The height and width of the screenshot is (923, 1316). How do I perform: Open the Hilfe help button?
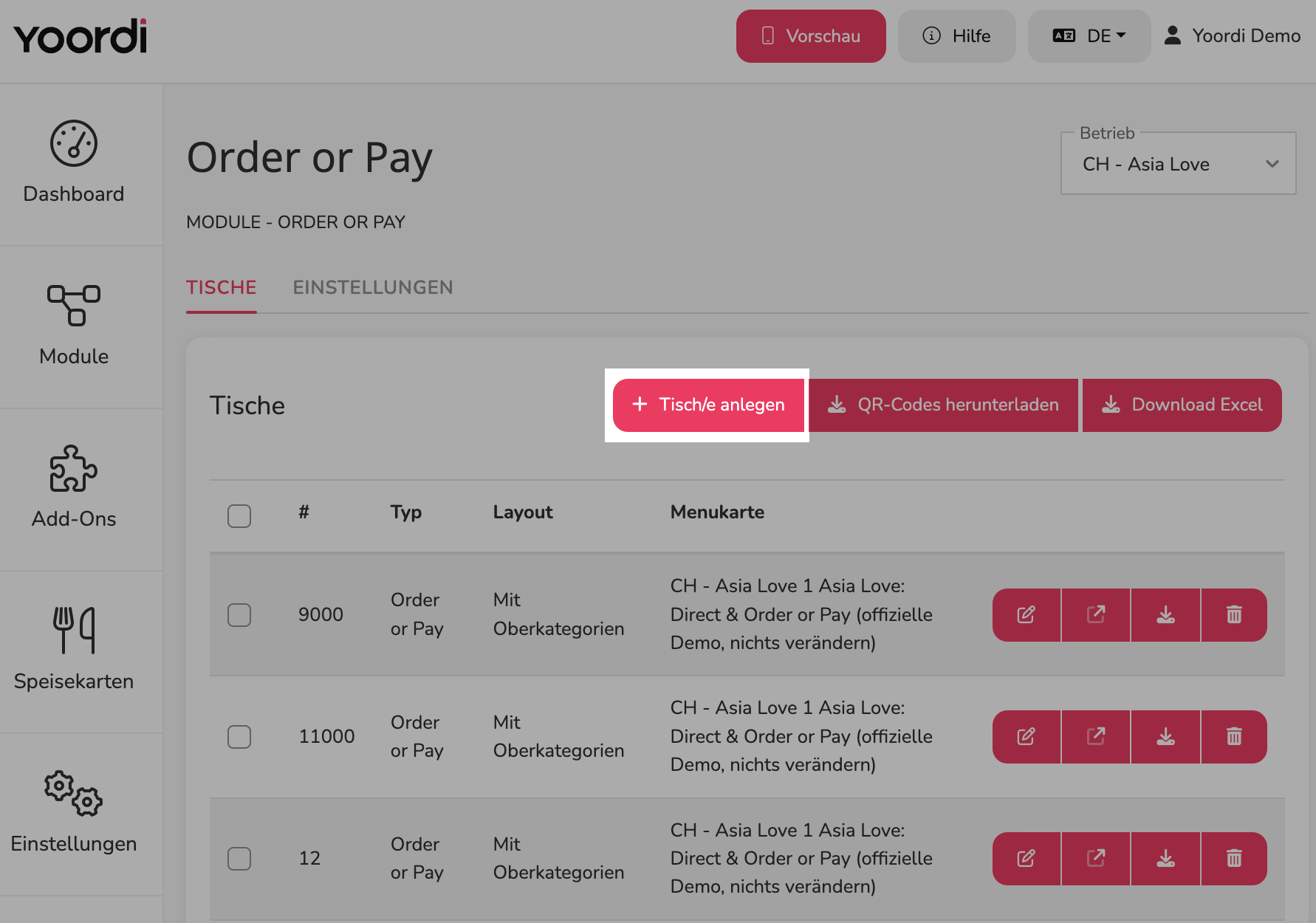coord(957,36)
